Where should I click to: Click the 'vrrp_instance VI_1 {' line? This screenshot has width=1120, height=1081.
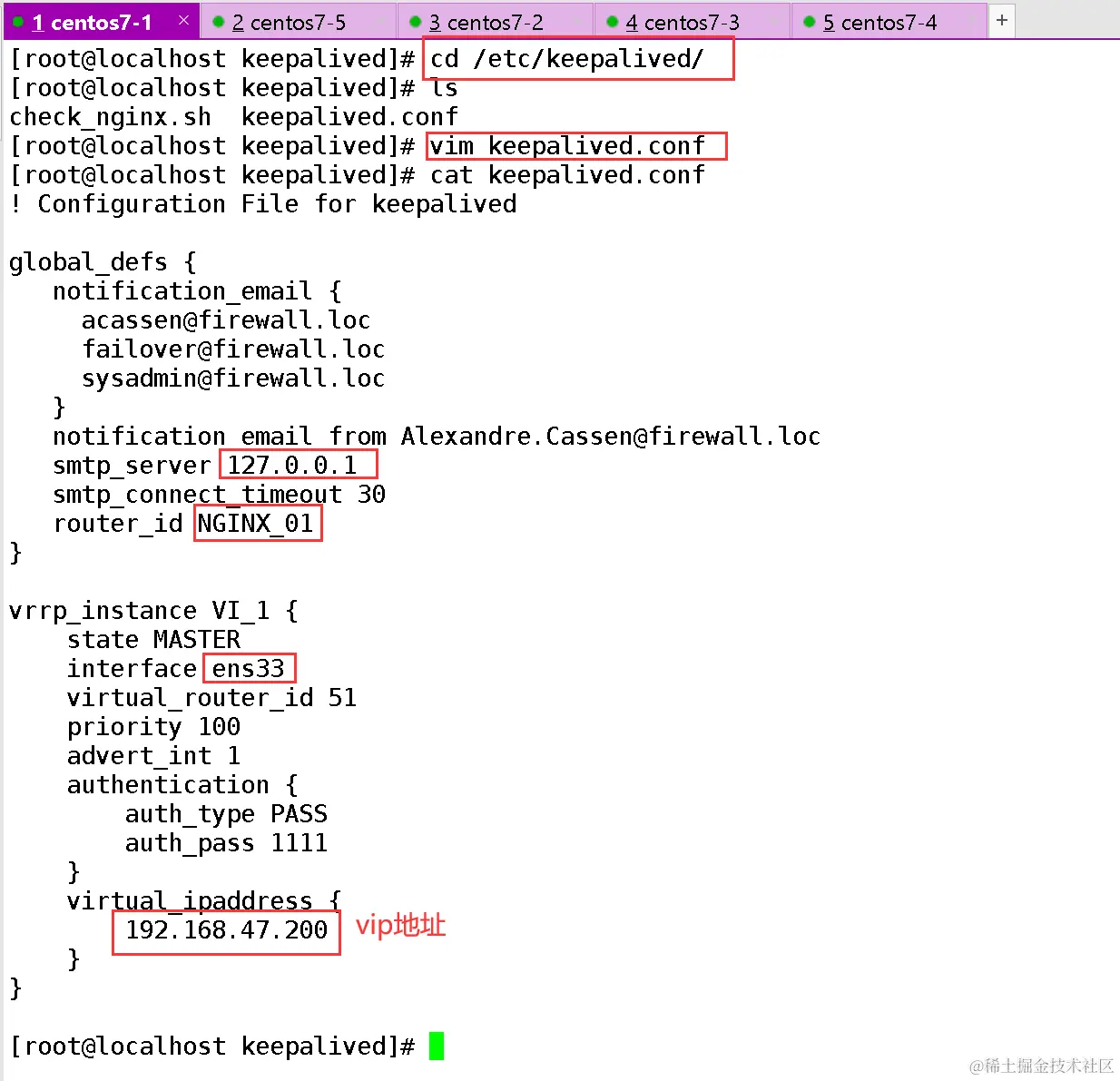click(x=153, y=611)
